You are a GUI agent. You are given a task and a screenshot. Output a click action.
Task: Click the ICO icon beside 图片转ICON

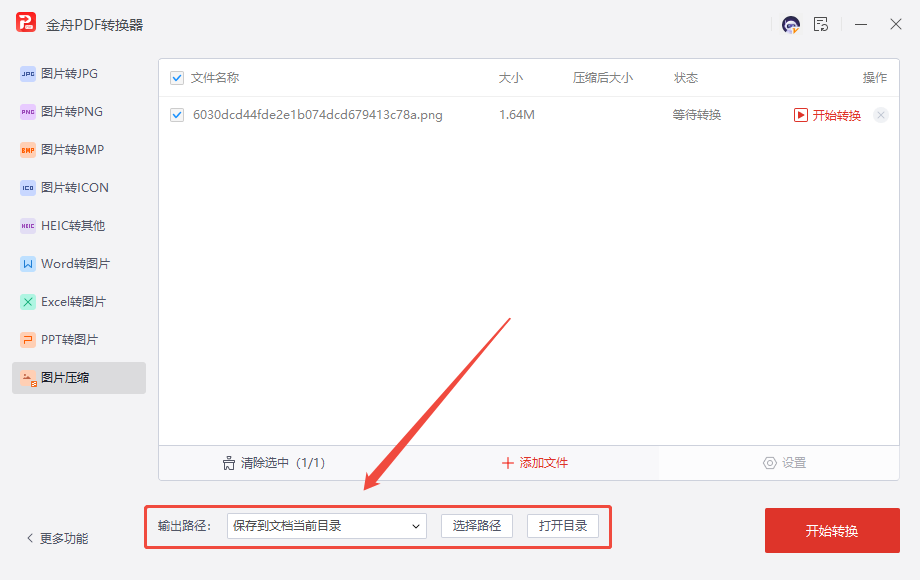point(28,188)
